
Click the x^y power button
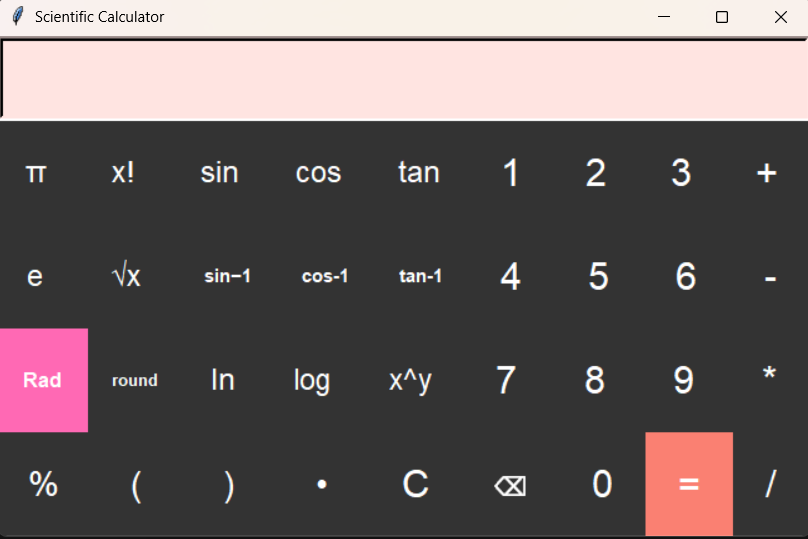[x=411, y=380]
